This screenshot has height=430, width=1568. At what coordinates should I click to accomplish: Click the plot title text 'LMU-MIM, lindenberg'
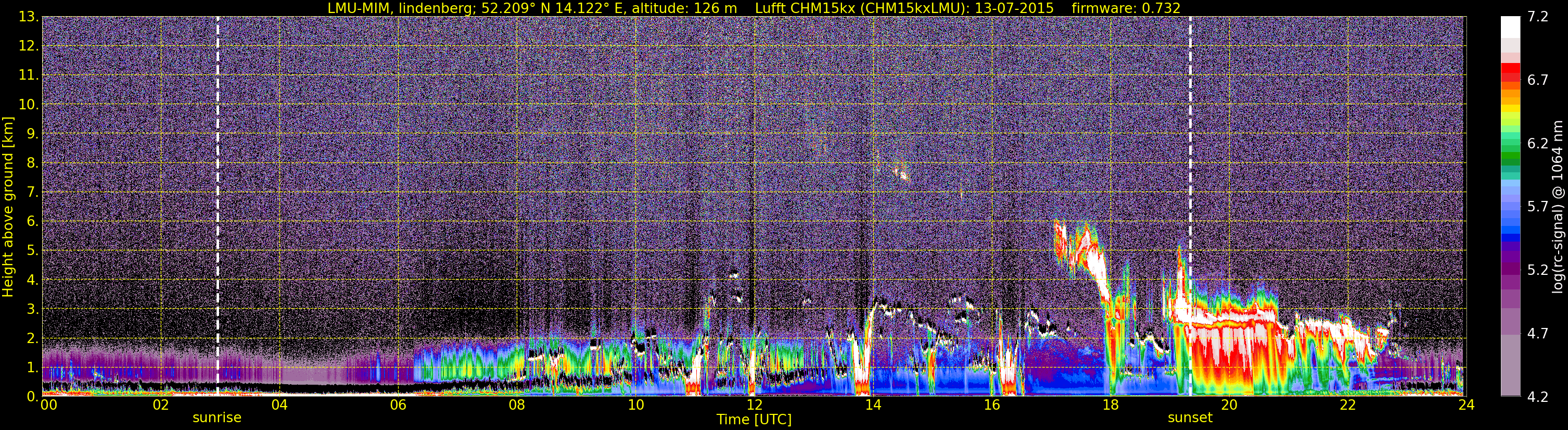[401, 8]
